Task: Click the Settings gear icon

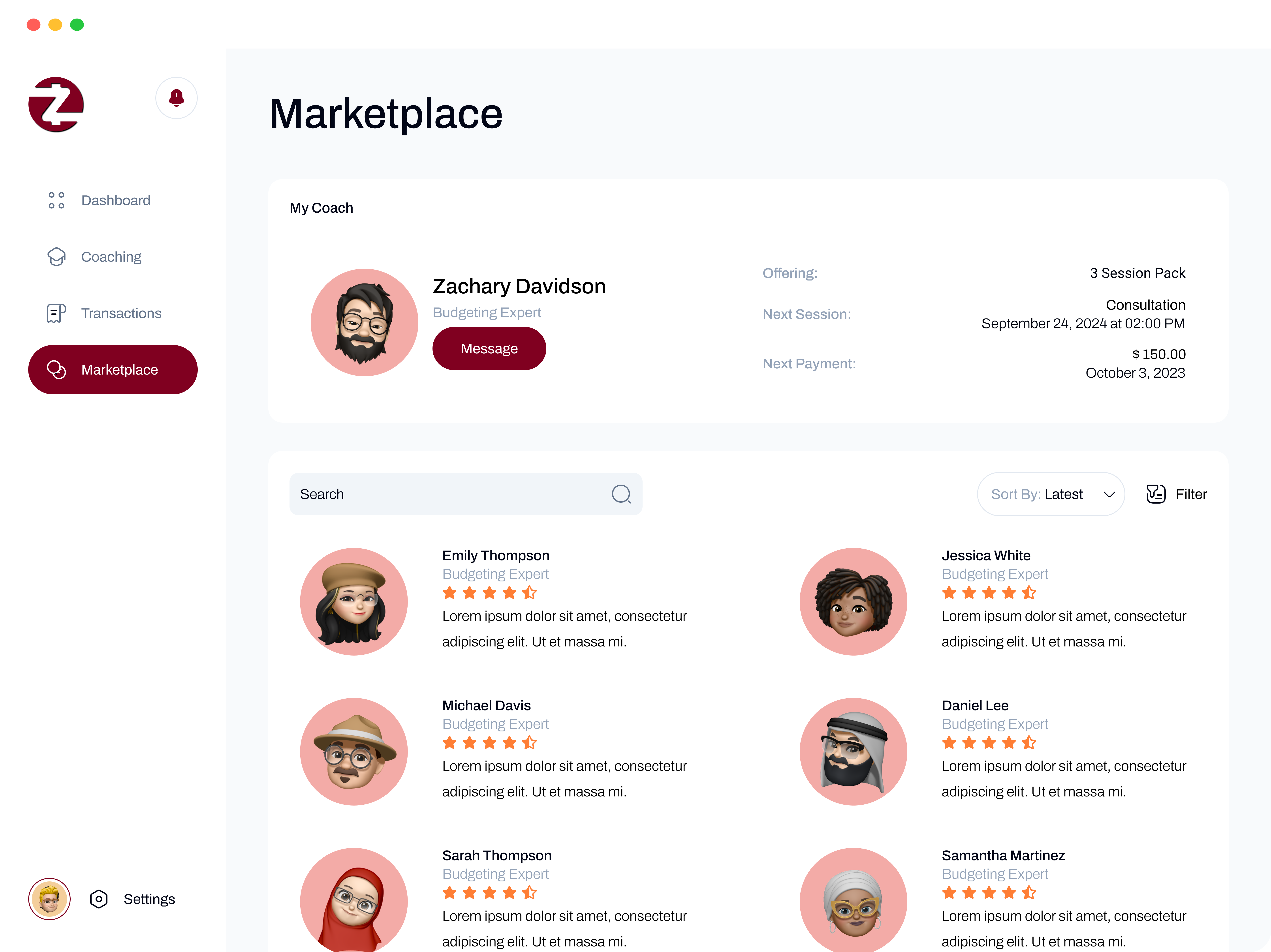Action: point(99,899)
